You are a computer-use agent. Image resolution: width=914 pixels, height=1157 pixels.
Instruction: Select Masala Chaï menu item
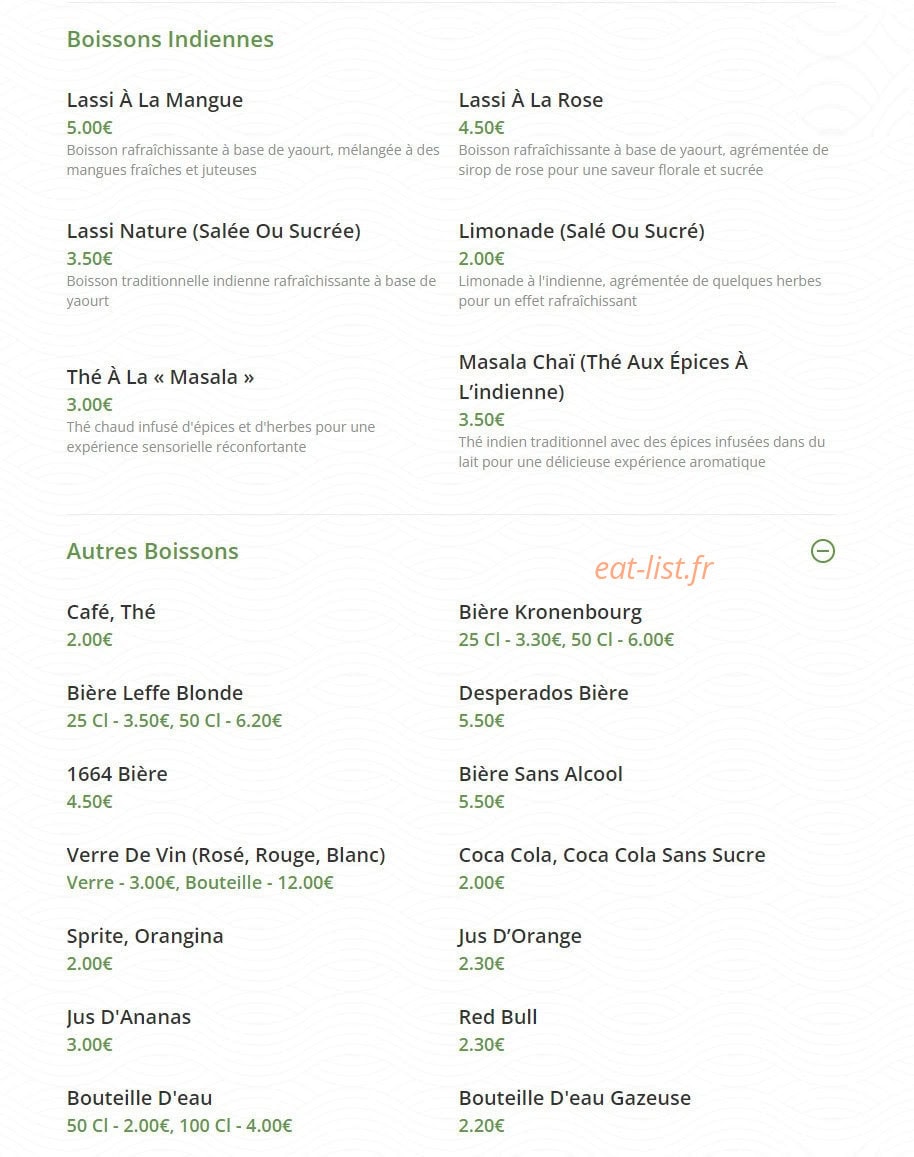(603, 377)
